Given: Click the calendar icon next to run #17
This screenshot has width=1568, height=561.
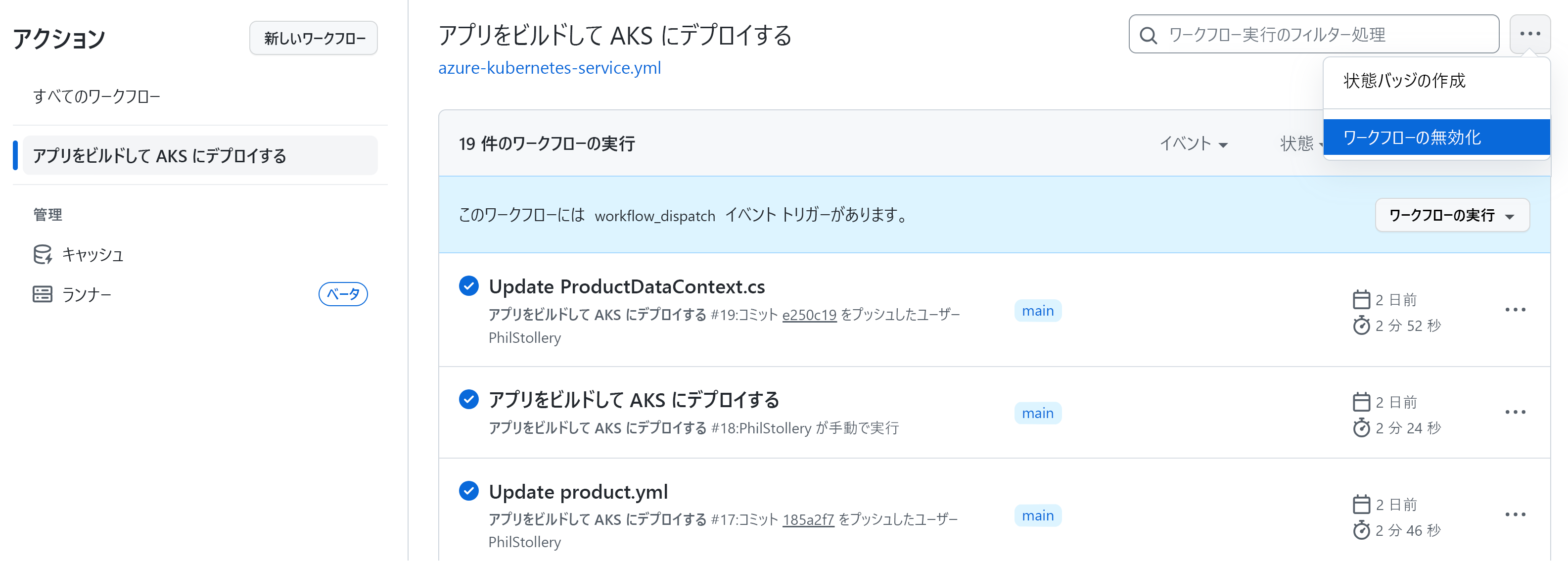Looking at the screenshot, I should pos(1362,505).
